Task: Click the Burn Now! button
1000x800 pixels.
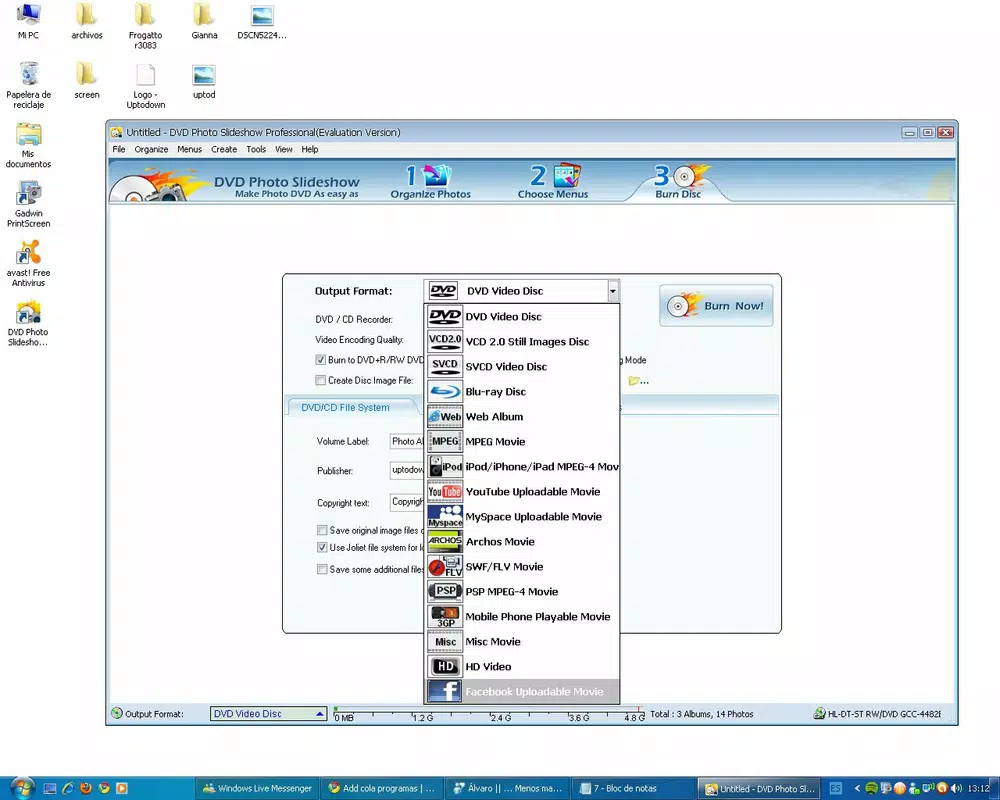Action: point(716,306)
